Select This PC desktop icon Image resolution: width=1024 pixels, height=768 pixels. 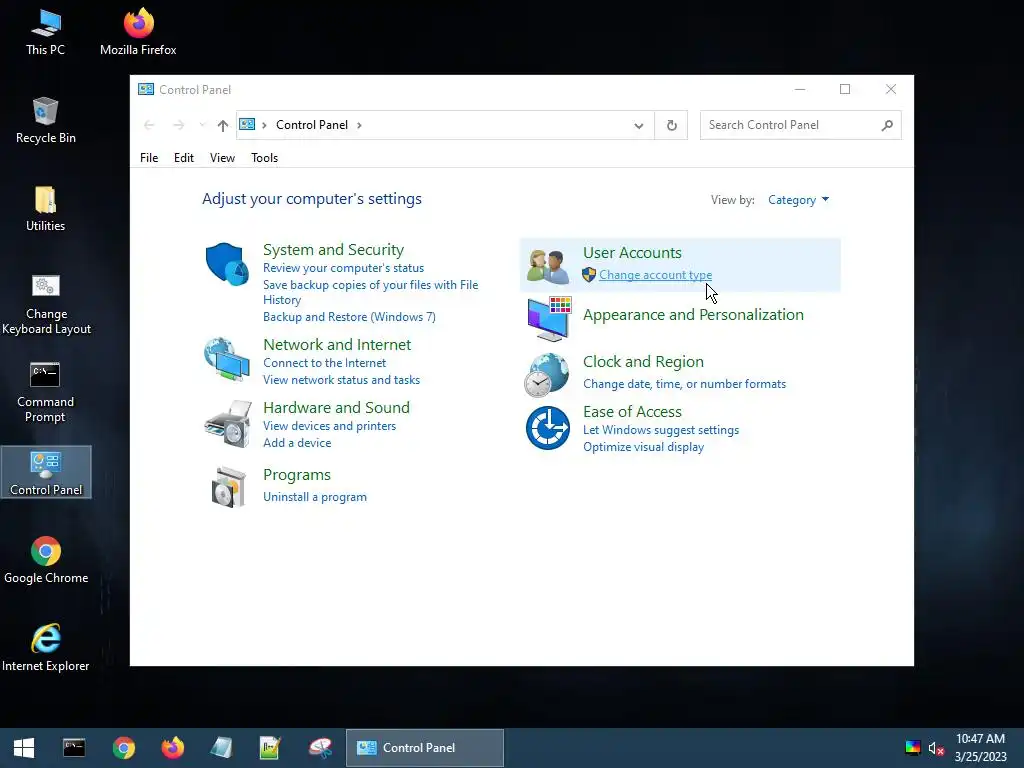pyautogui.click(x=45, y=32)
